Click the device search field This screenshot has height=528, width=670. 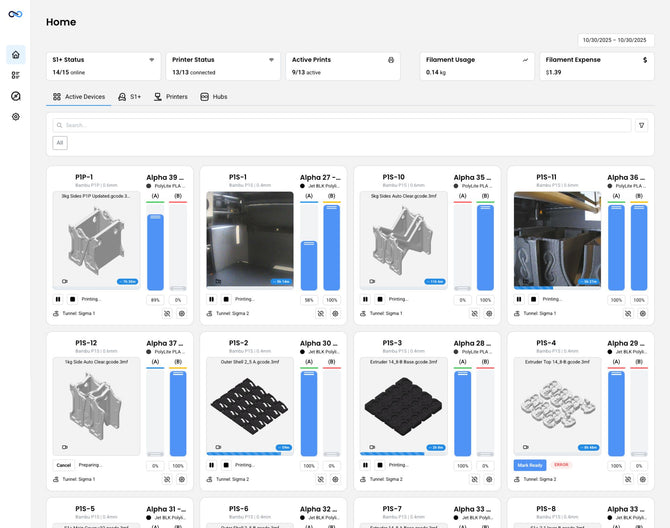coord(340,125)
